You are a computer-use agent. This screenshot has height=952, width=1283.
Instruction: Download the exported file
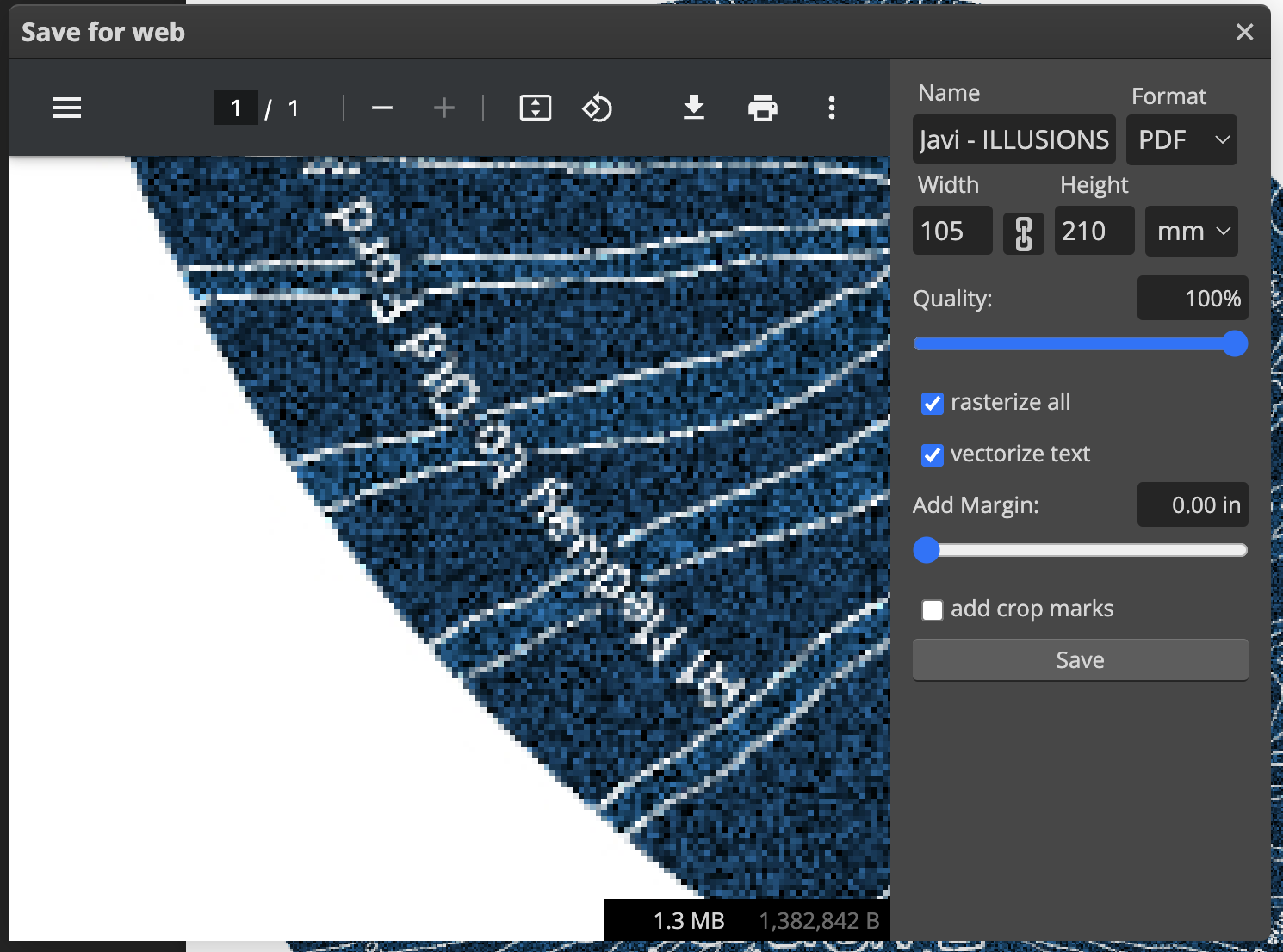click(694, 108)
